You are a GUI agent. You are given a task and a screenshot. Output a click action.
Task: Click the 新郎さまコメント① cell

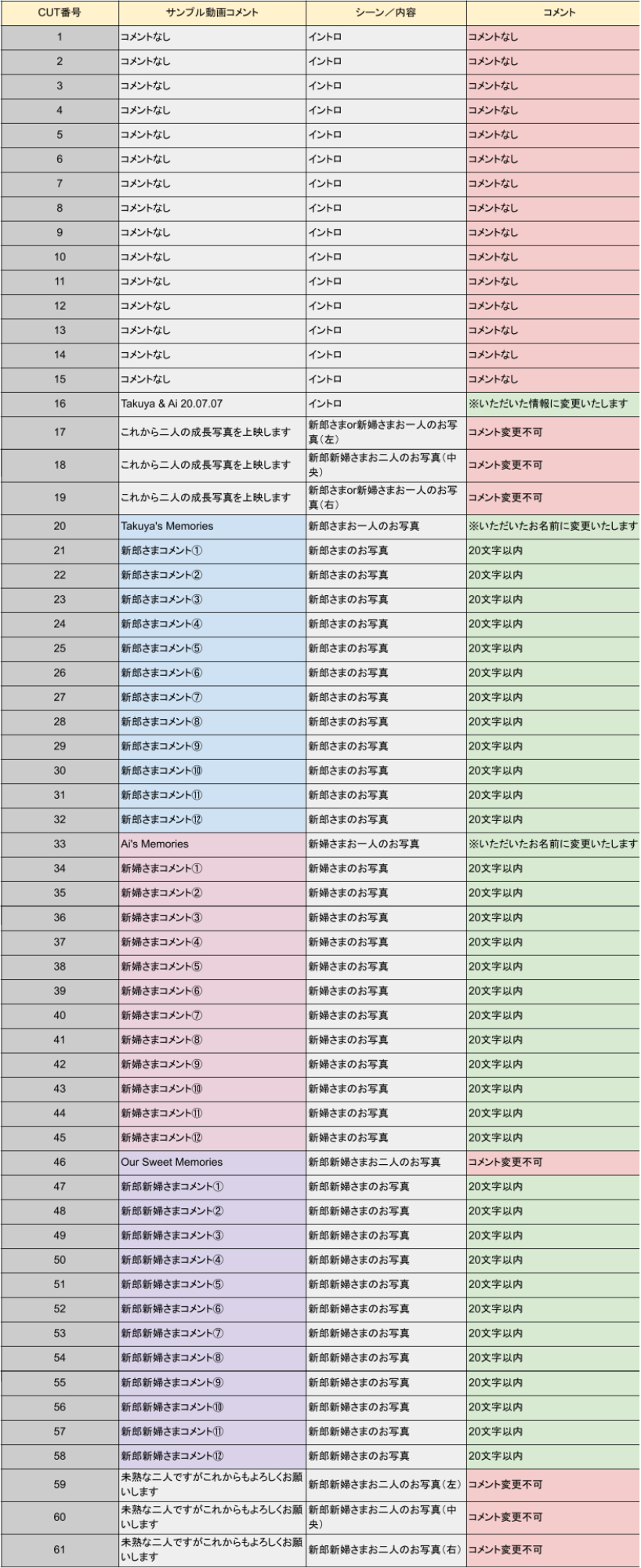click(x=212, y=550)
